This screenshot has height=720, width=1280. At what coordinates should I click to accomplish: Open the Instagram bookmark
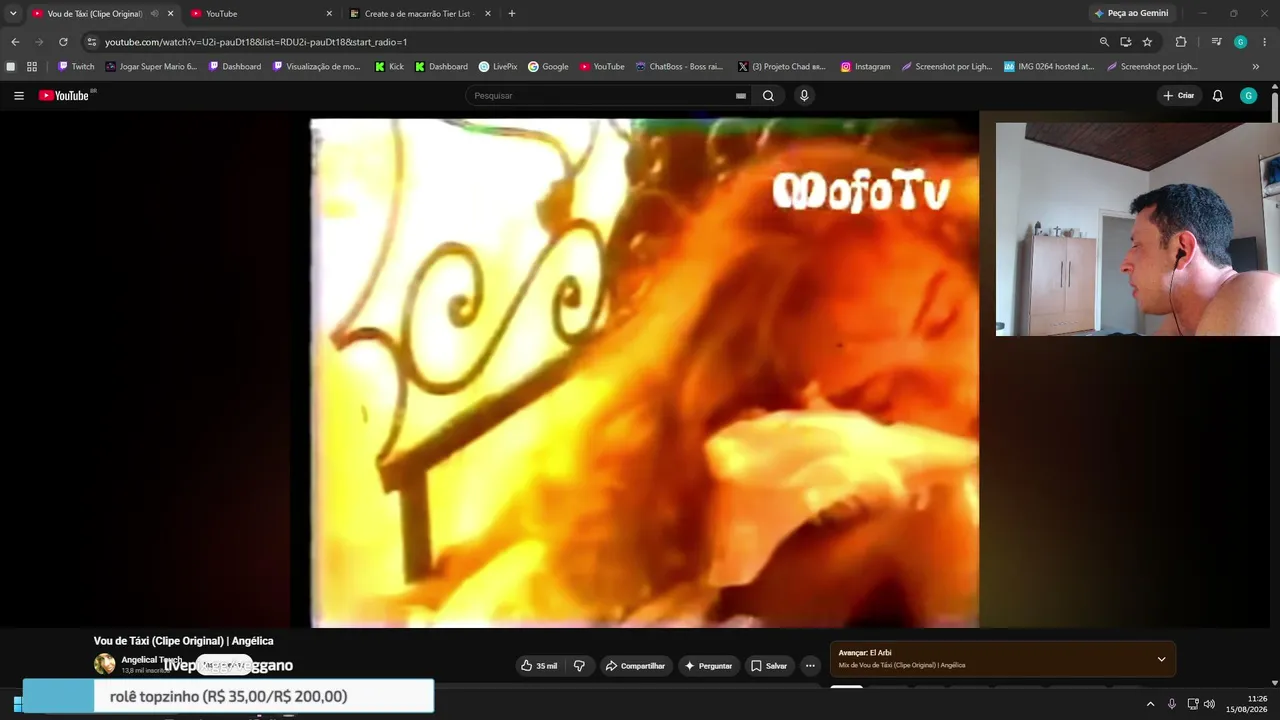coord(865,67)
